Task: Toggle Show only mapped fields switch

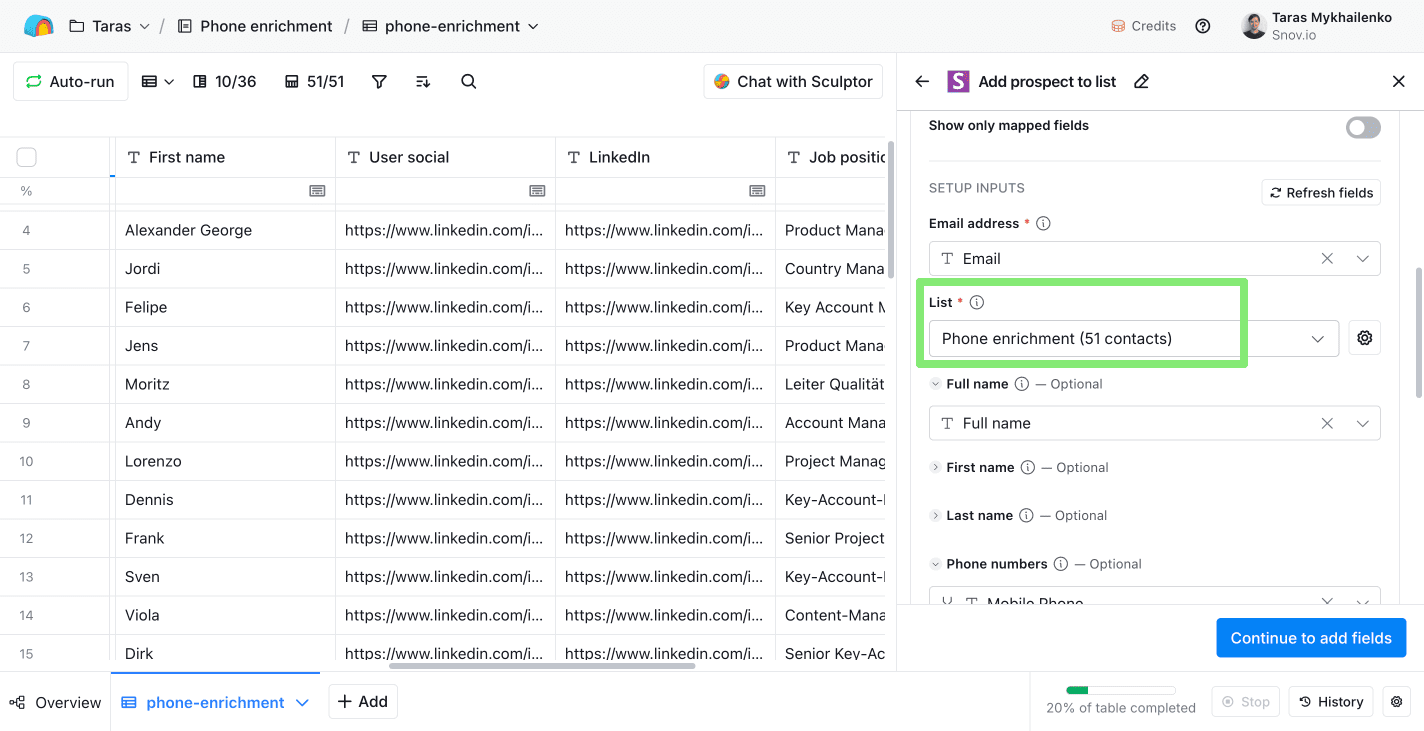Action: 1362,127
